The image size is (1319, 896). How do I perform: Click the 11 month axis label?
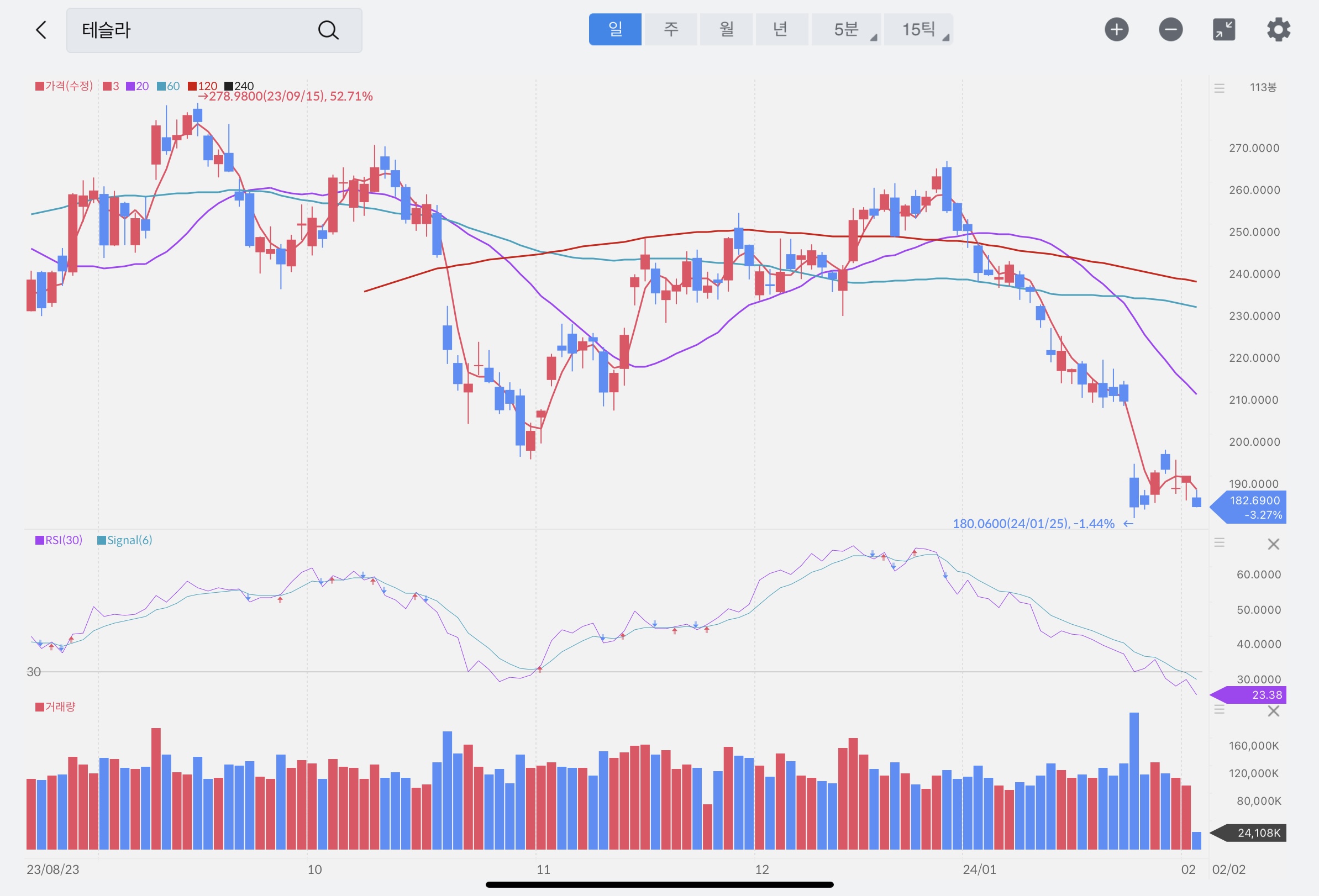click(543, 869)
